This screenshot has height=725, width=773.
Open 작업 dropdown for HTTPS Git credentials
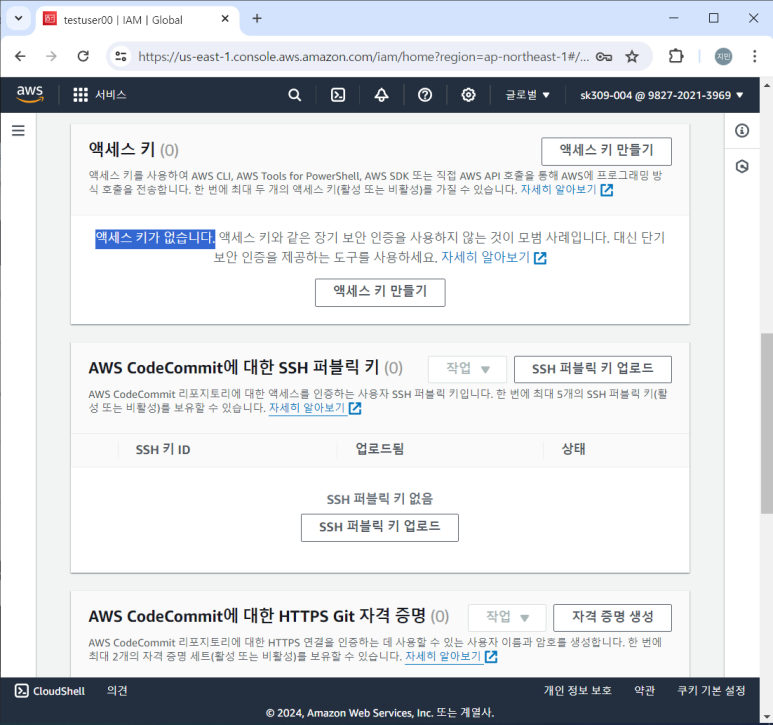click(x=507, y=618)
